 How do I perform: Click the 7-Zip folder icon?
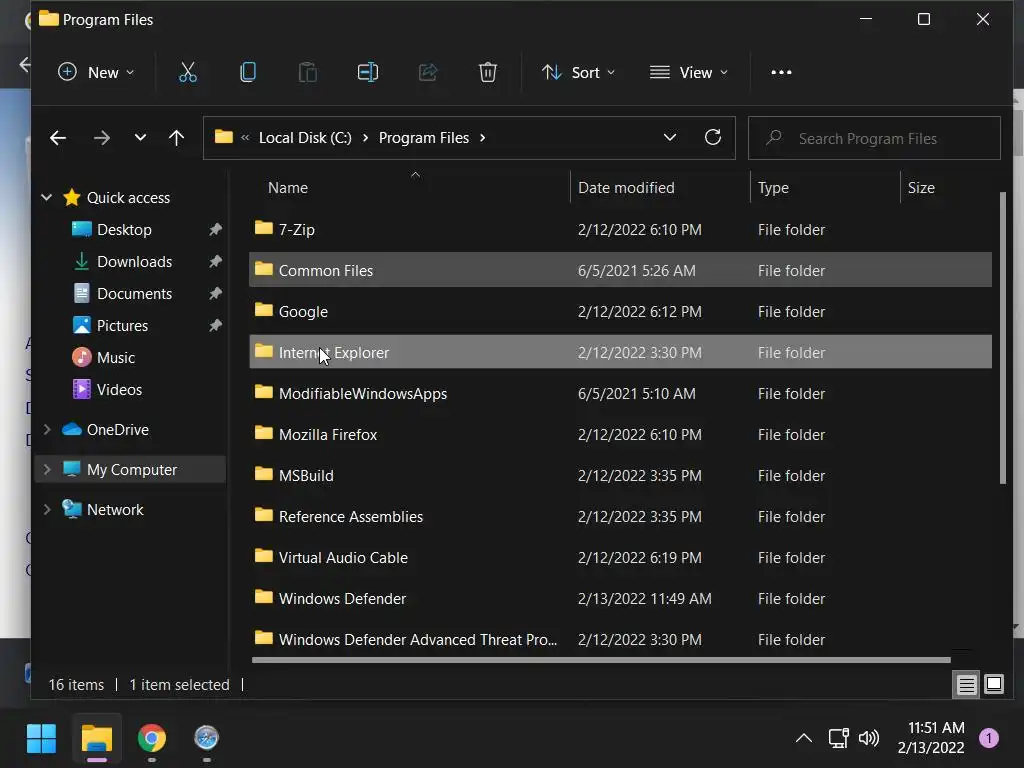point(264,228)
